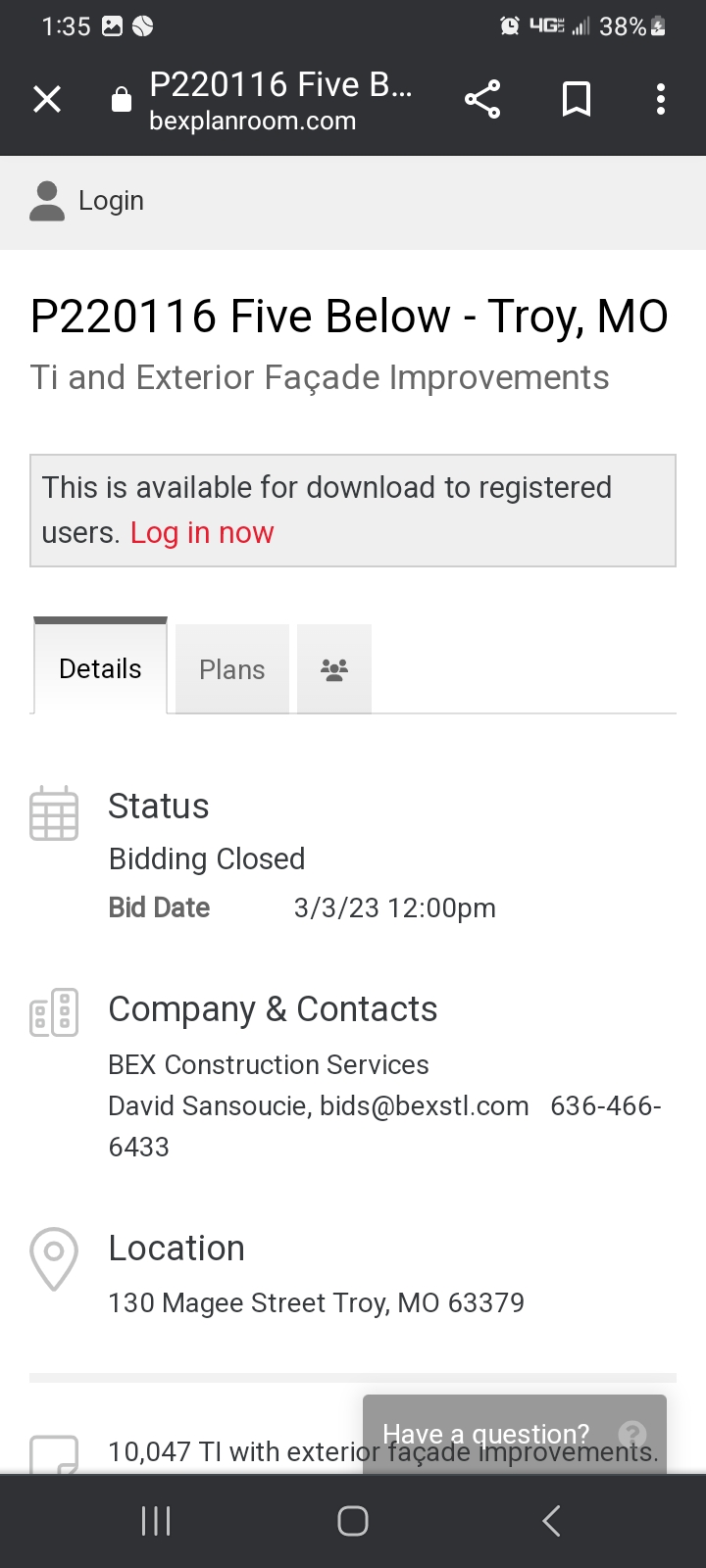The width and height of the screenshot is (706, 1568).
Task: Tap the Android recent apps button
Action: pos(156,1521)
